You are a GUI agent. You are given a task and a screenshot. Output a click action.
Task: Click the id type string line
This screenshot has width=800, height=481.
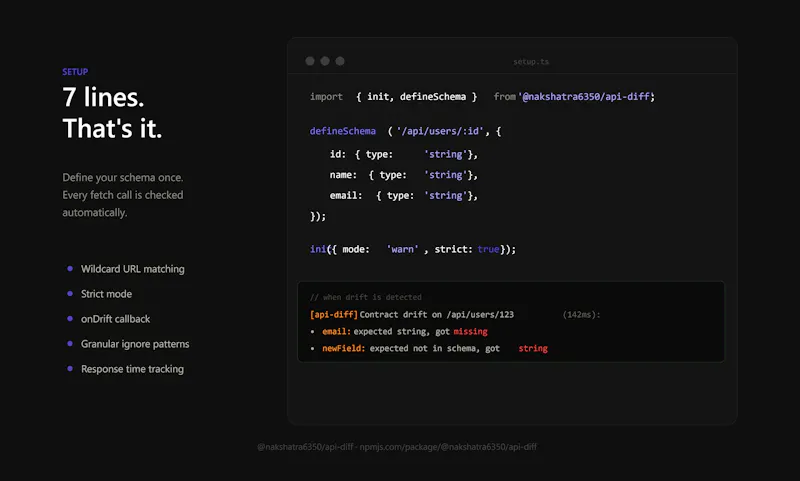tap(404, 154)
